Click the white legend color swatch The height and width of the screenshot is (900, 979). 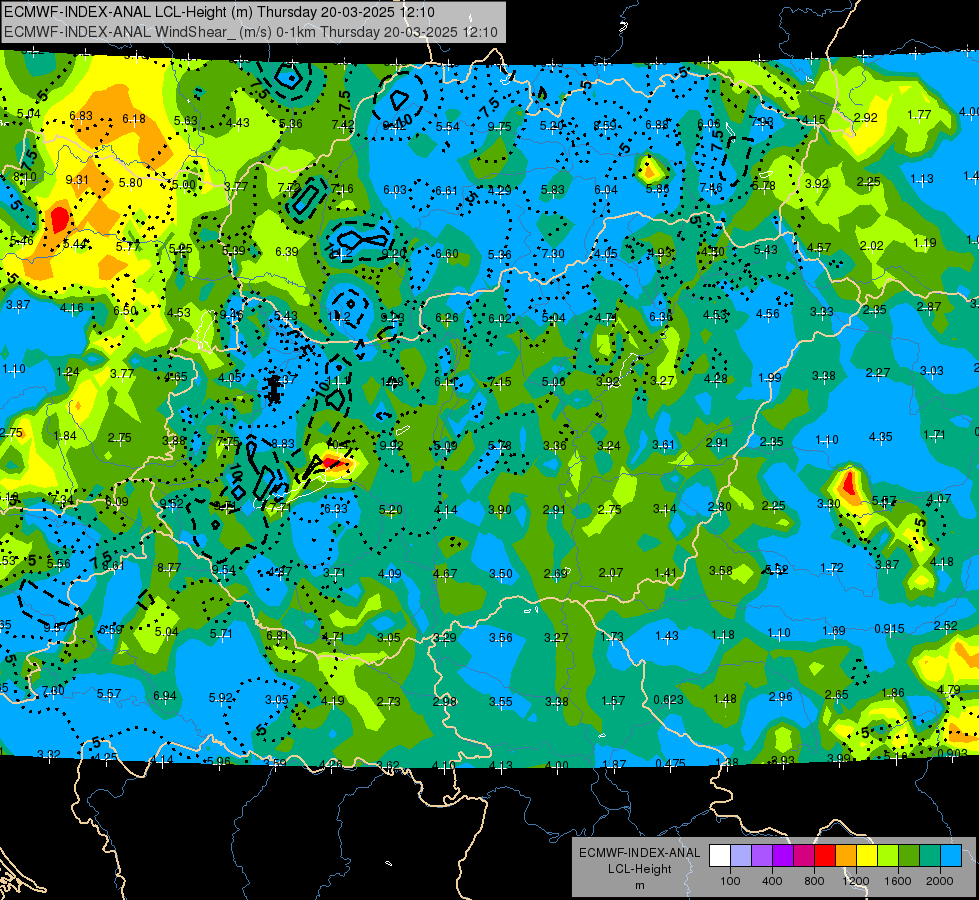(x=720, y=856)
